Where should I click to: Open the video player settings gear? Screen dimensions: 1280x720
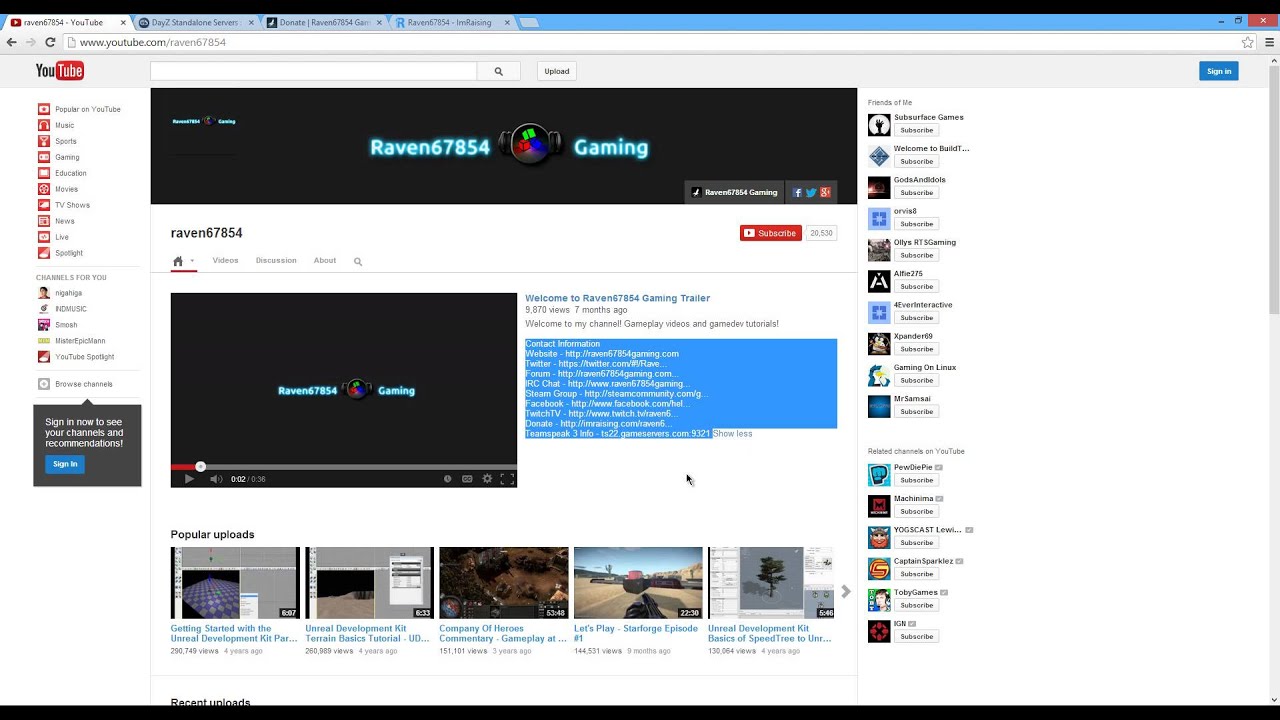pos(487,479)
